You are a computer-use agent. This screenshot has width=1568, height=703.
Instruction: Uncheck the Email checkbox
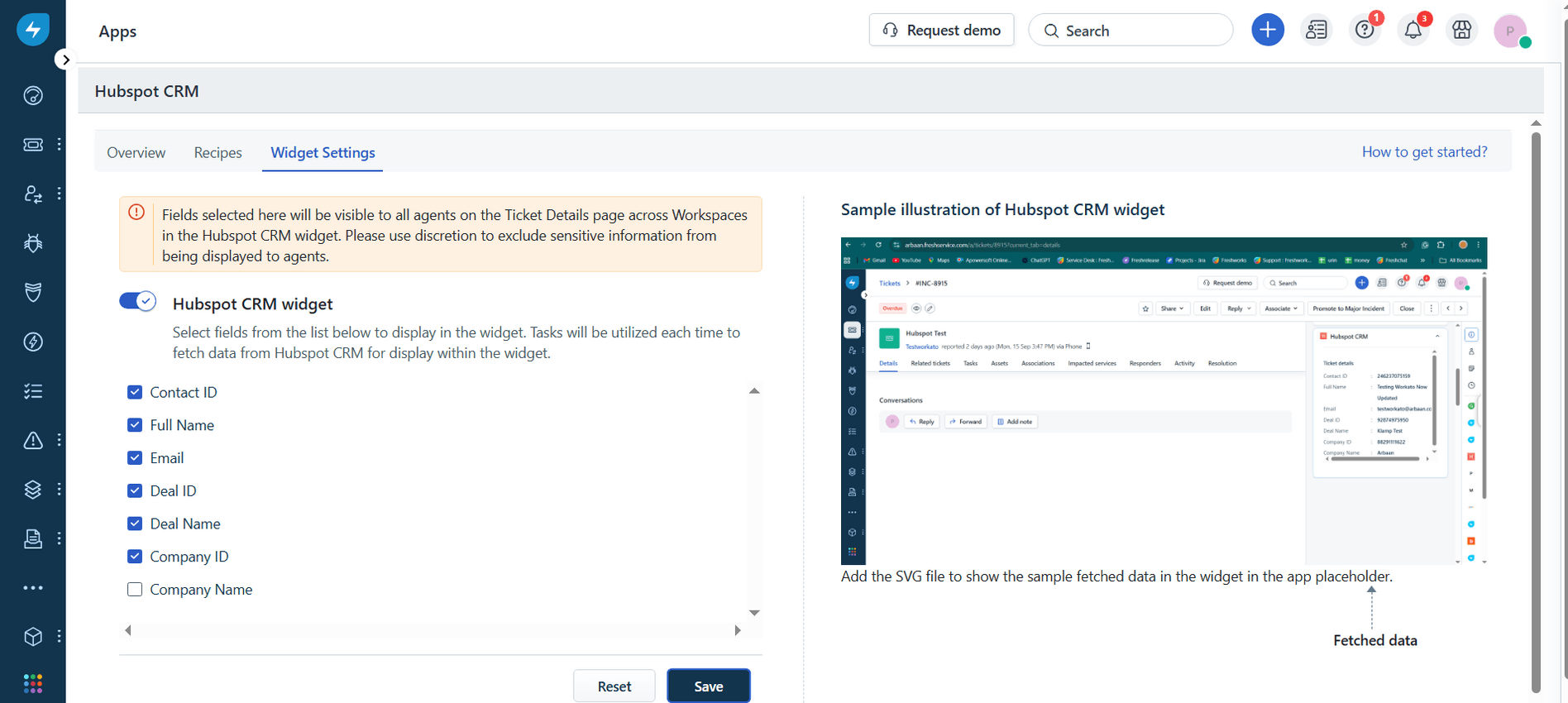click(x=135, y=457)
